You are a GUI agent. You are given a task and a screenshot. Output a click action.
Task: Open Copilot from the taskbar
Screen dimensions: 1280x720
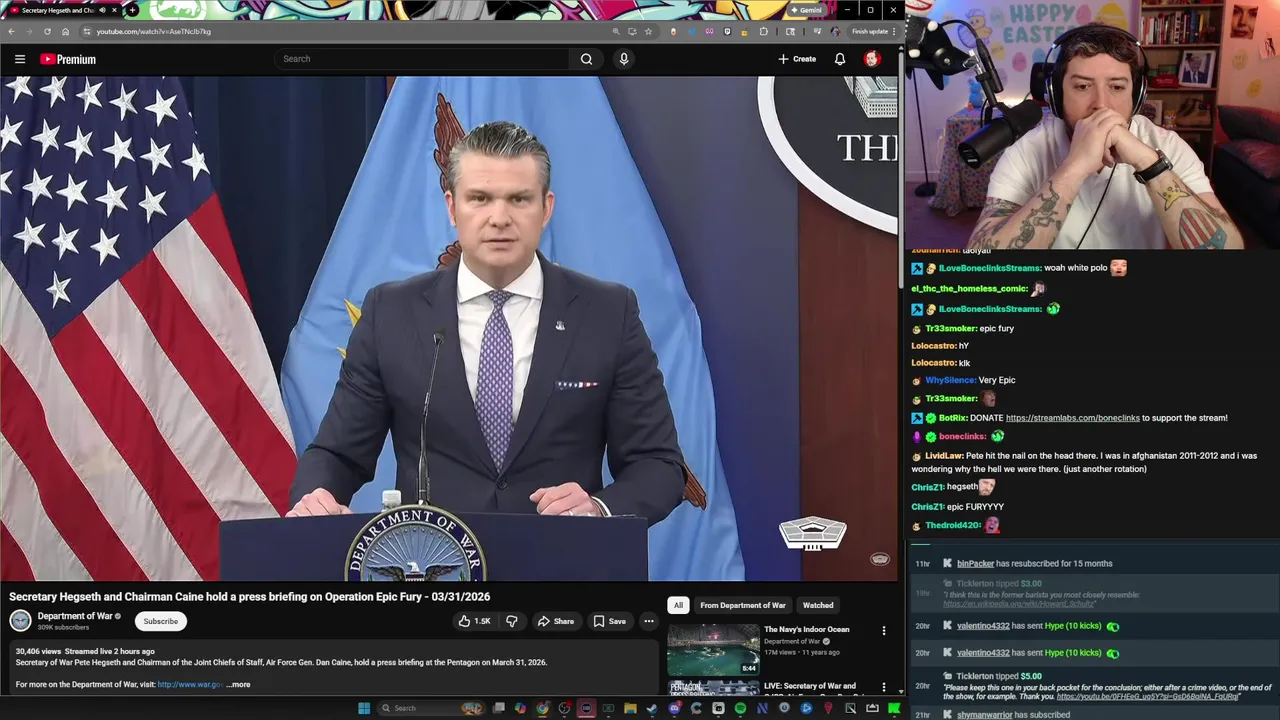click(520, 708)
